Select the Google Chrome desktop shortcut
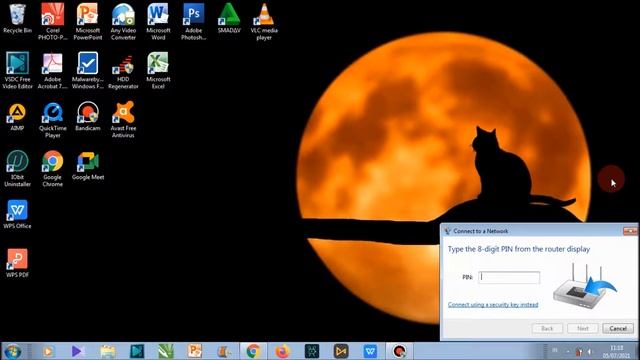This screenshot has width=640, height=360. [x=53, y=168]
